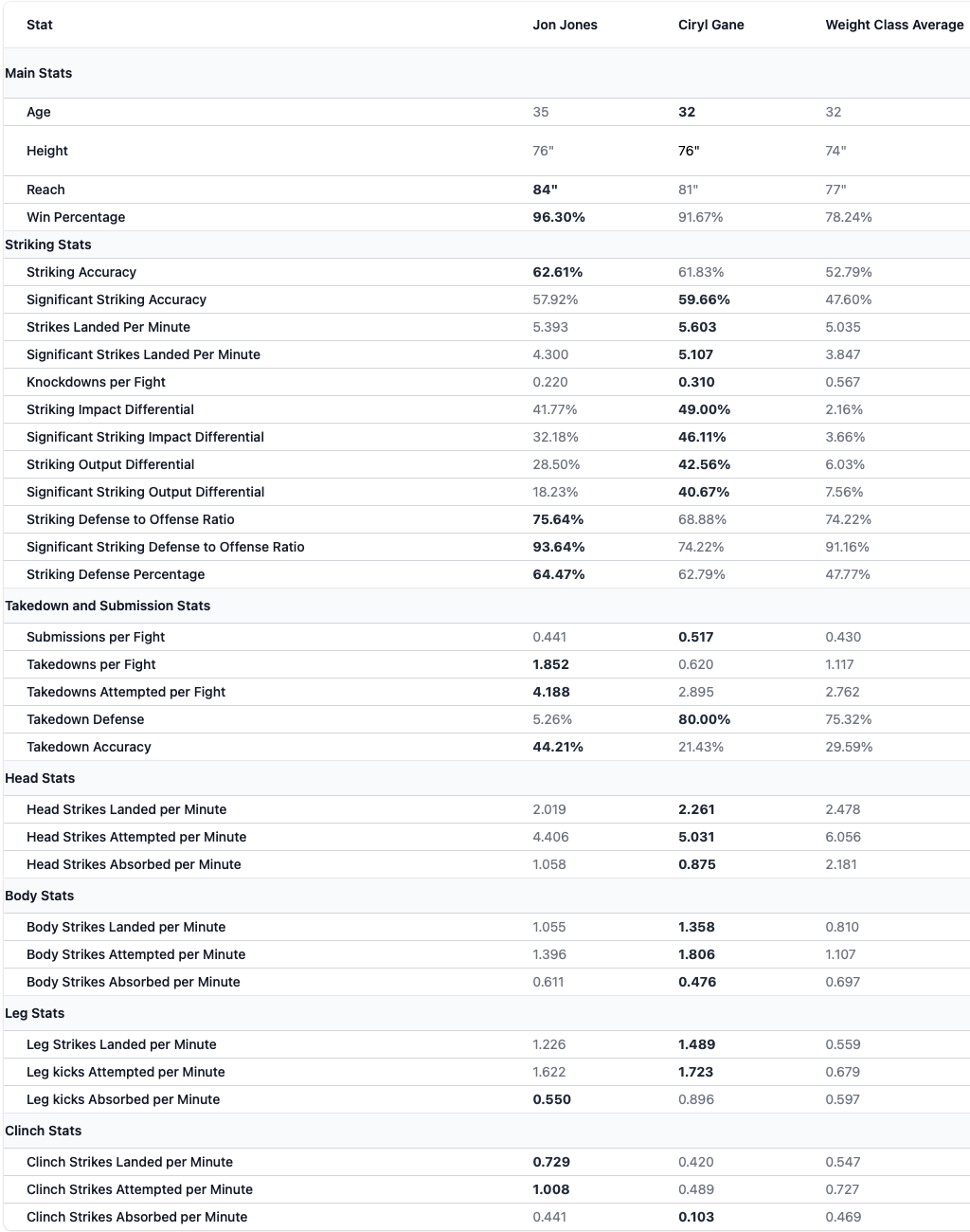
Task: Collapse the Main Stats section
Action: 486,73
